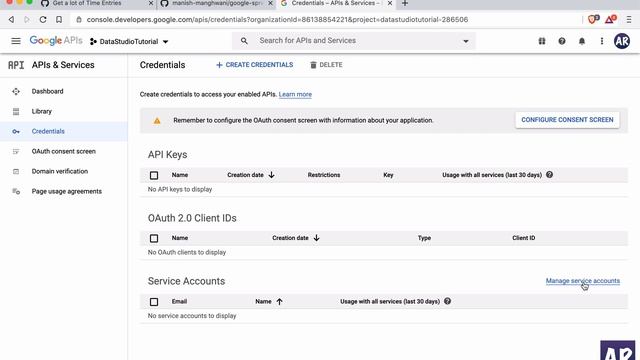Toggle the OAuth 2.0 Client IDs select-all checkbox
The image size is (640, 360).
154,238
